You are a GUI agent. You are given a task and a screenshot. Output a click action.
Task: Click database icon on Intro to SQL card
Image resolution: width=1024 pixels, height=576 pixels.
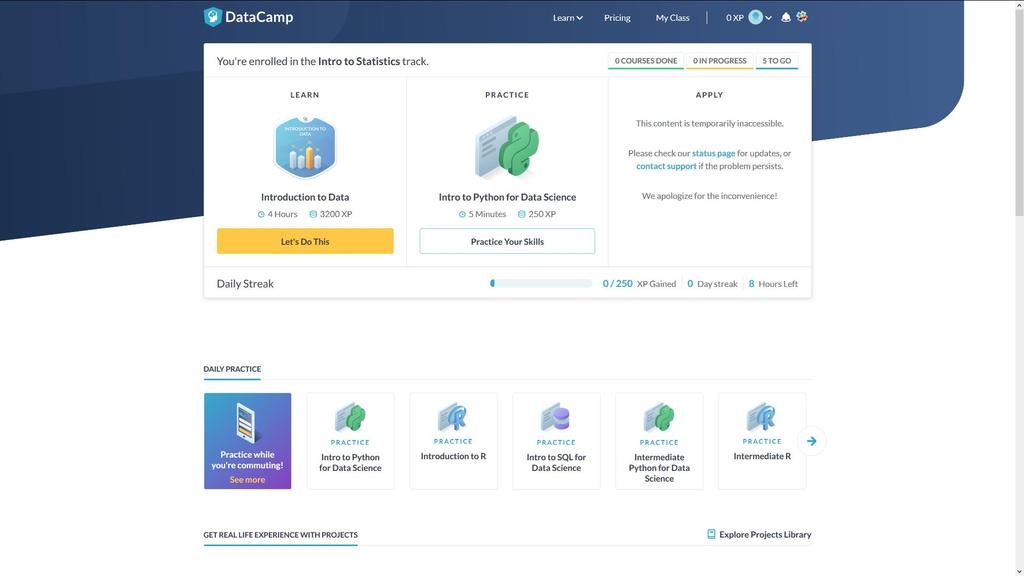tap(556, 418)
